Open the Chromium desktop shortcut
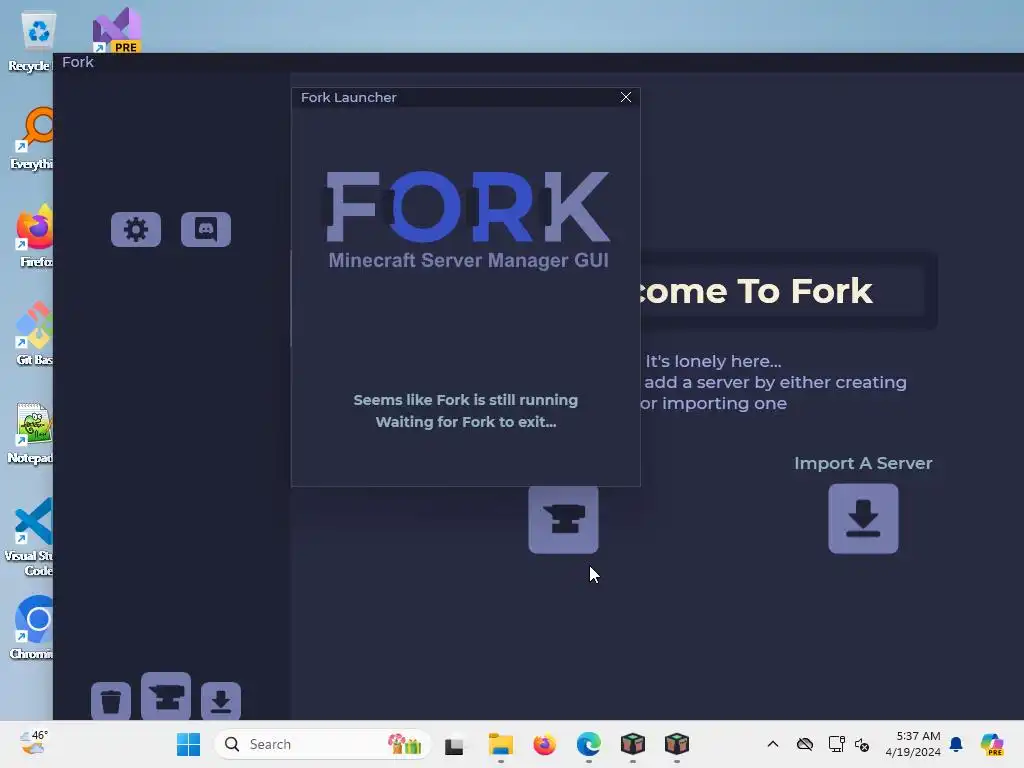1024x768 pixels. click(x=33, y=628)
